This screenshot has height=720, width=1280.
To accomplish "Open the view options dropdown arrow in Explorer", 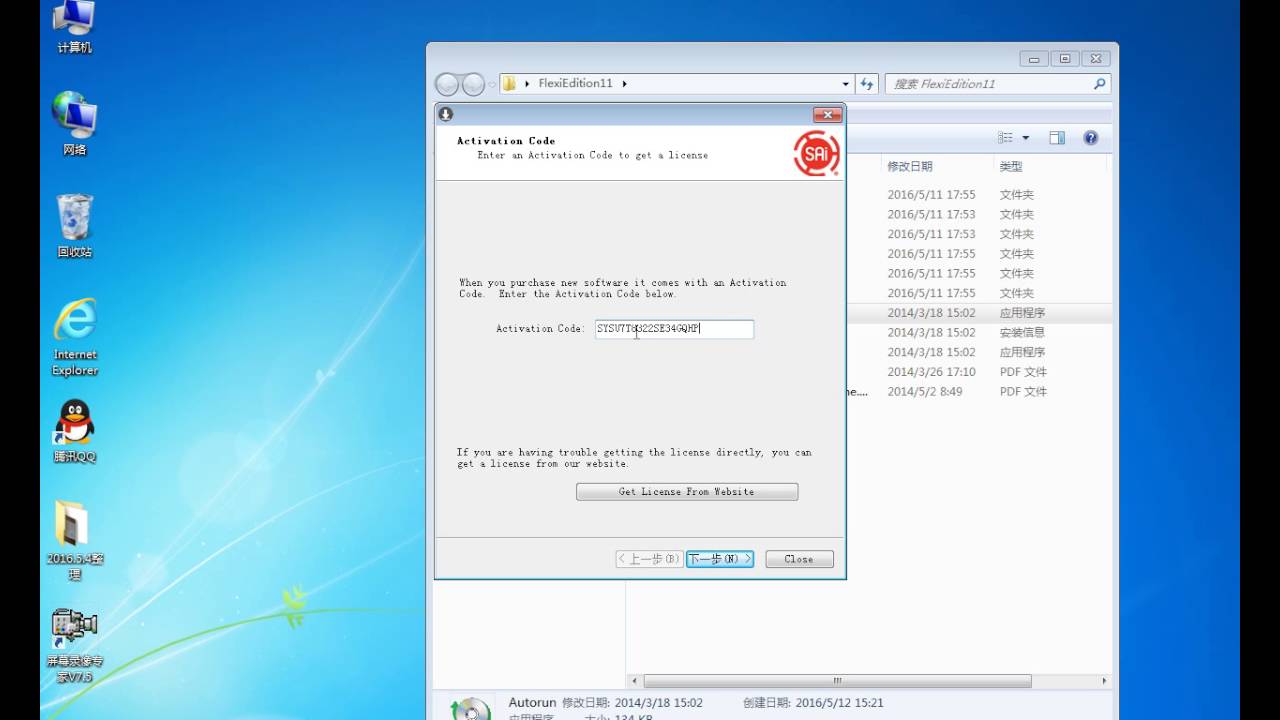I will tap(1025, 138).
